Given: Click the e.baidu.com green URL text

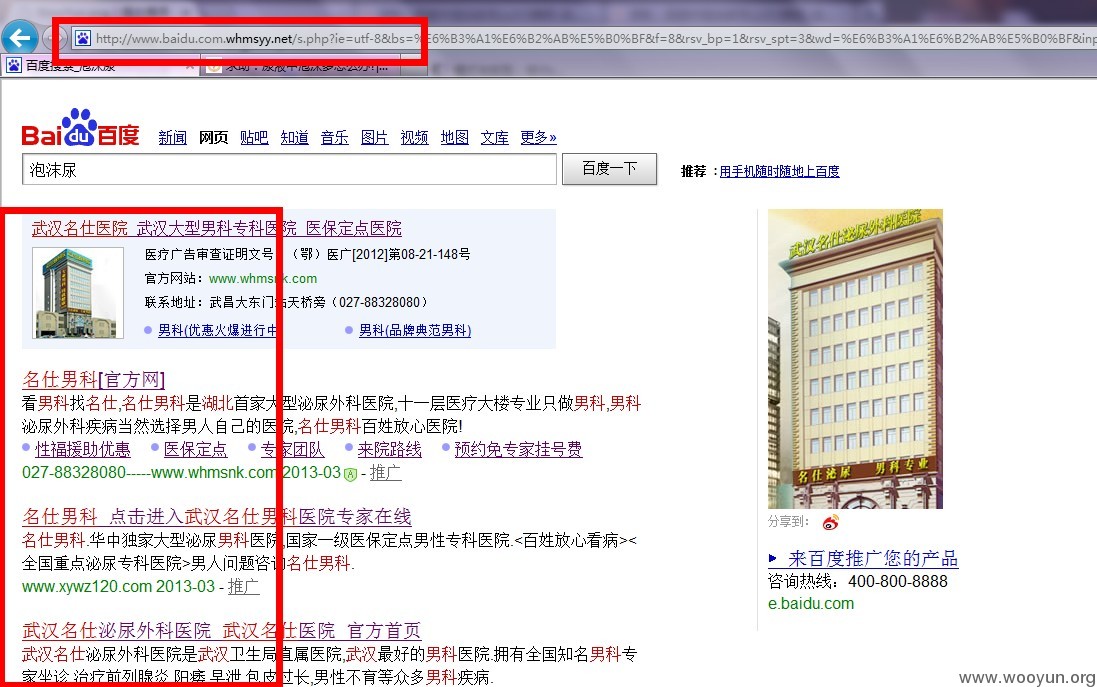Looking at the screenshot, I should point(811,604).
